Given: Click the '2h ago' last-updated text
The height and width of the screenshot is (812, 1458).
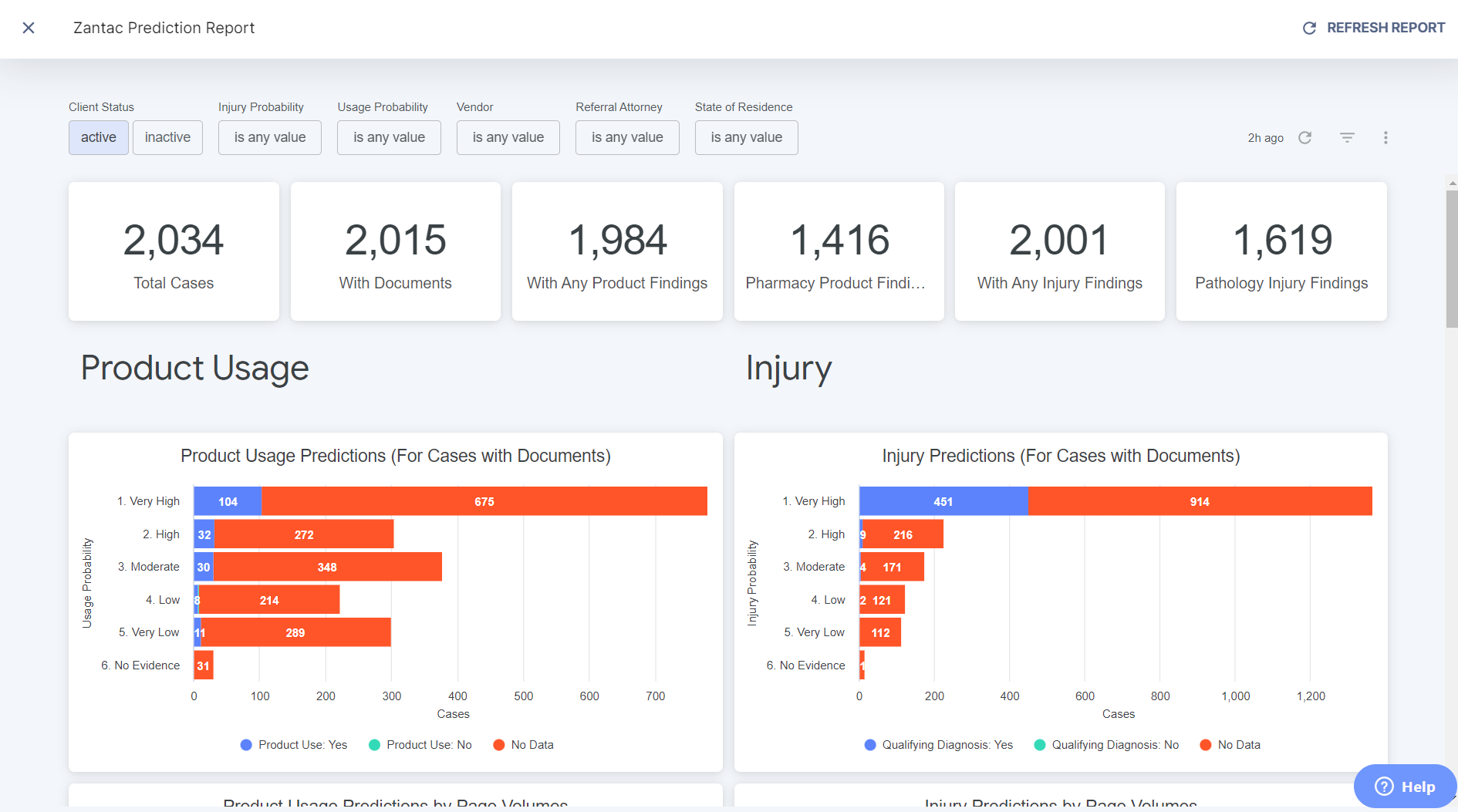Looking at the screenshot, I should click(x=1265, y=138).
